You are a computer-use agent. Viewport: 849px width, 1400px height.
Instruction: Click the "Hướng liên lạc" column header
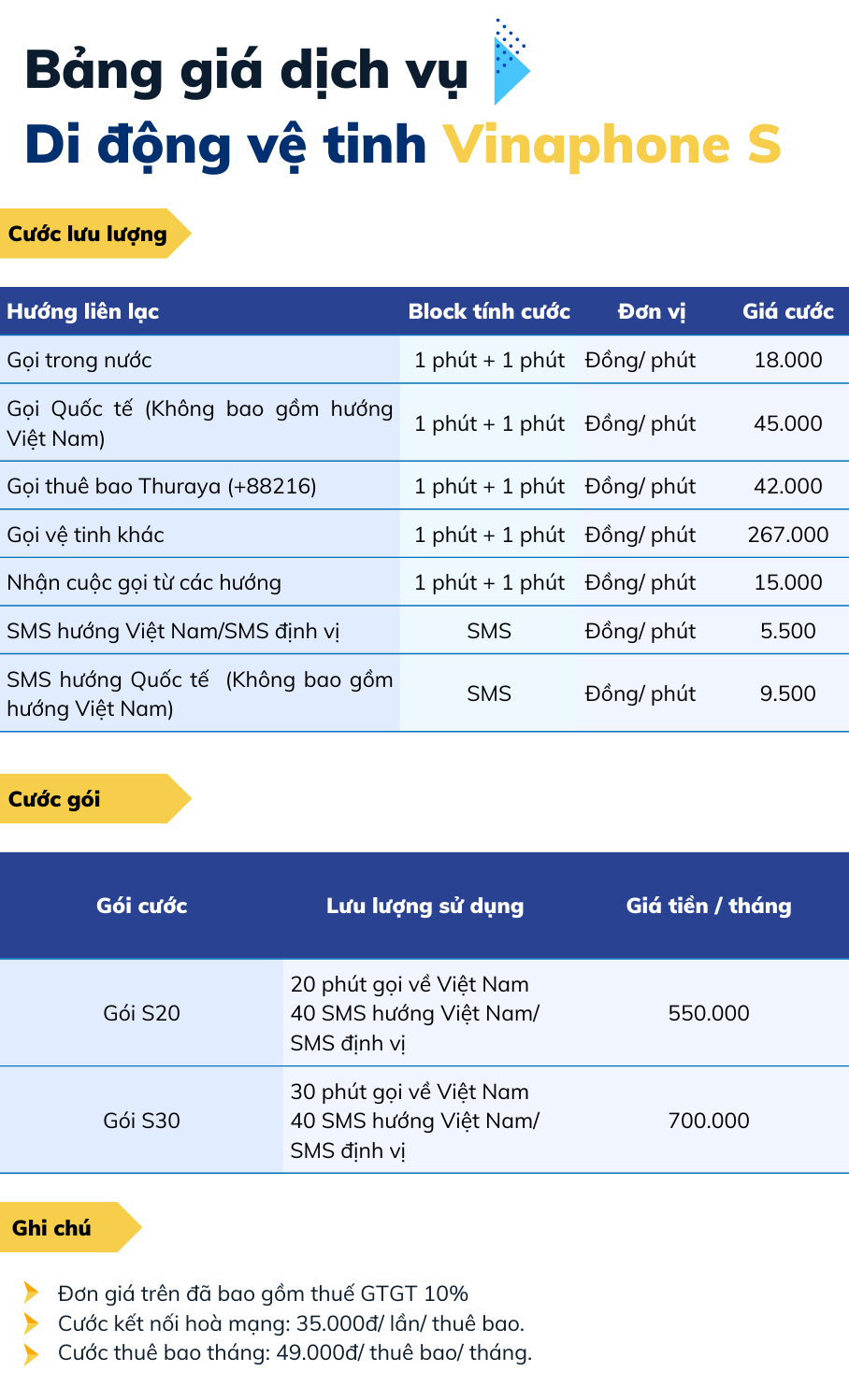pos(83,311)
